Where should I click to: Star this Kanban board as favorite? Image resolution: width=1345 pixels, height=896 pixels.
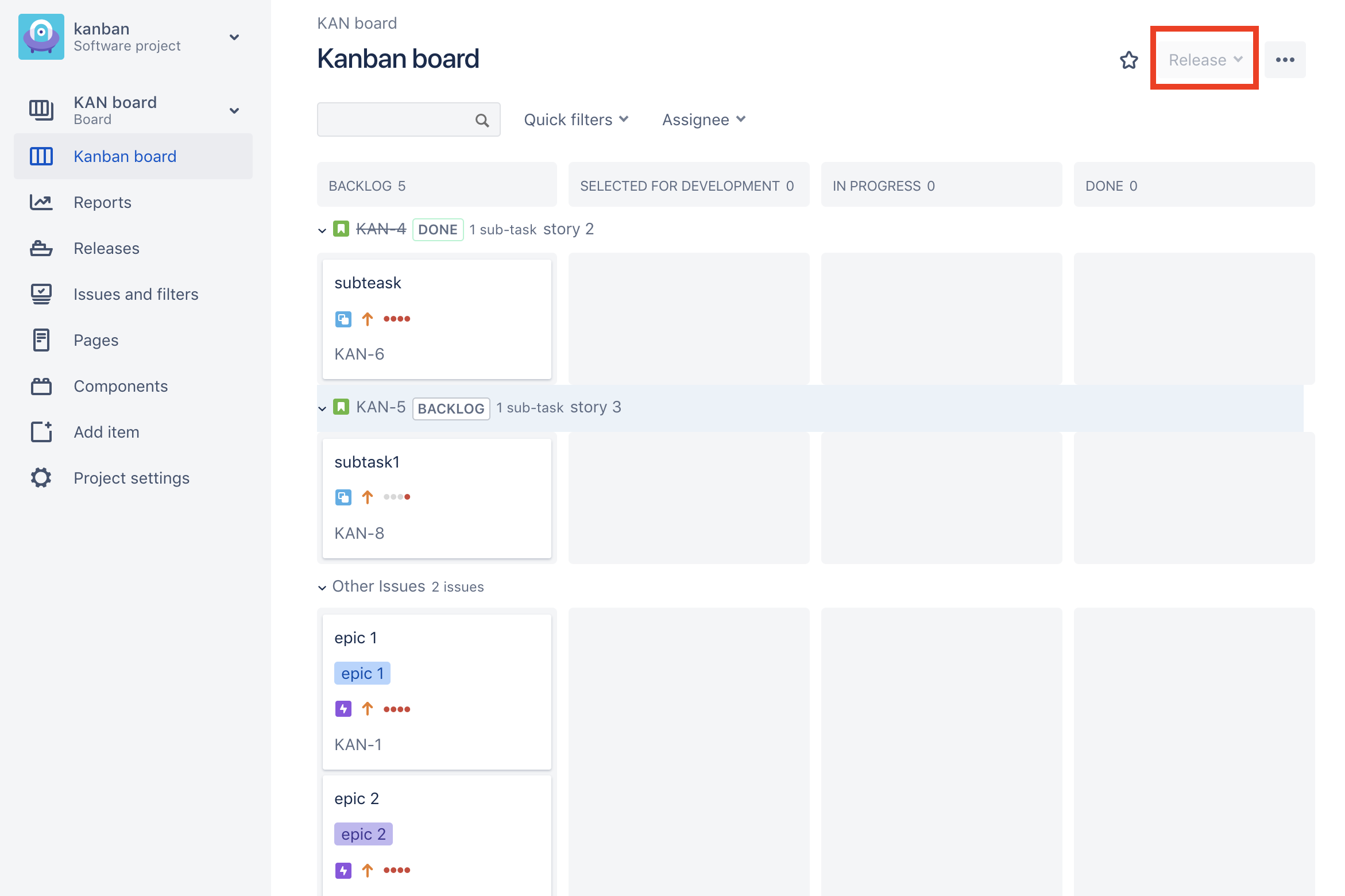pos(1128,60)
